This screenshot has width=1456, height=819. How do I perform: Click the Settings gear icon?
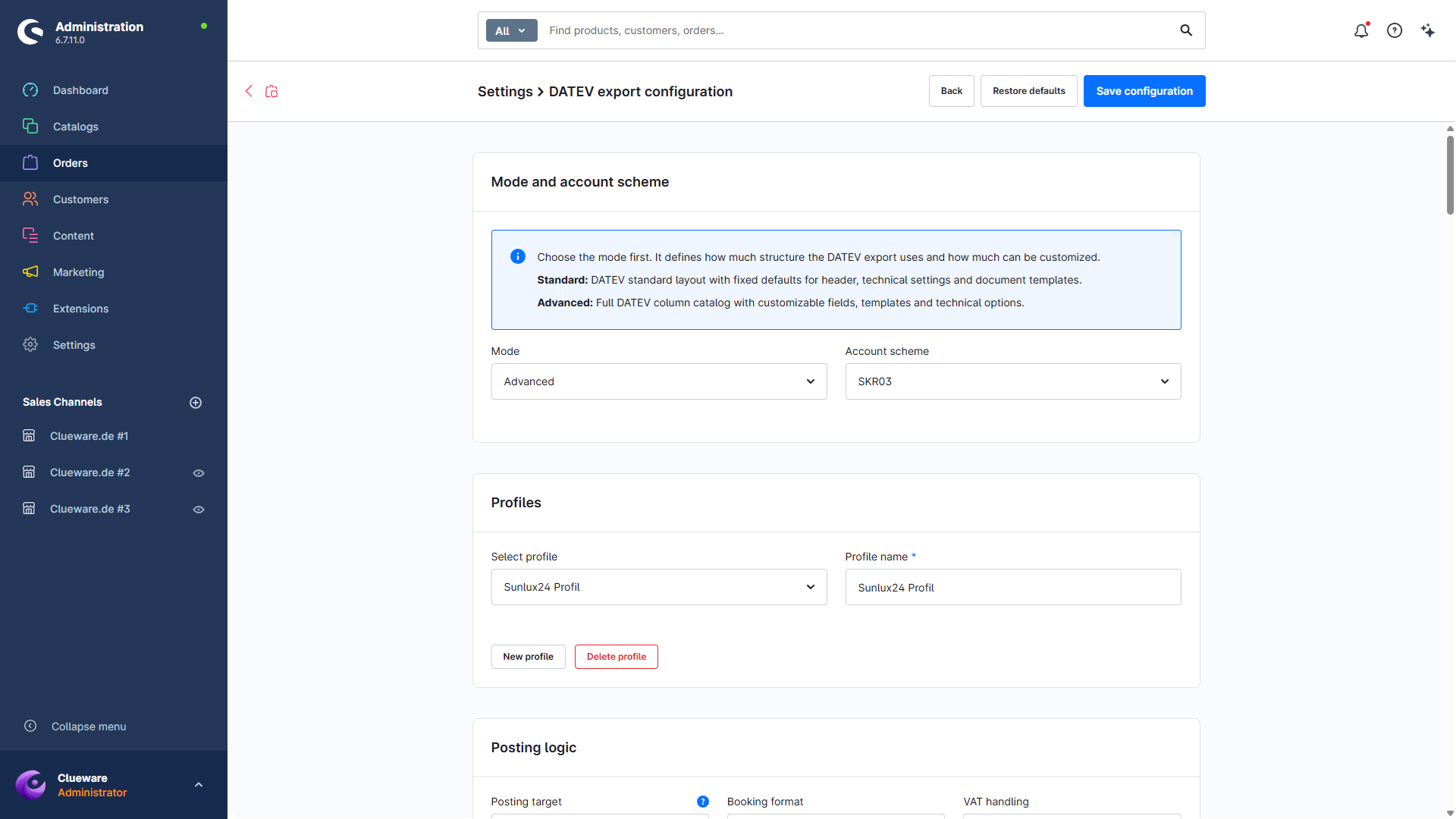point(30,345)
